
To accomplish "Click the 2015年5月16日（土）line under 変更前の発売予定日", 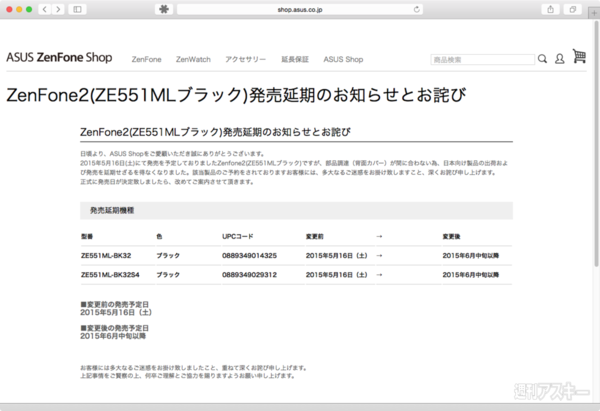I will coord(116,313).
